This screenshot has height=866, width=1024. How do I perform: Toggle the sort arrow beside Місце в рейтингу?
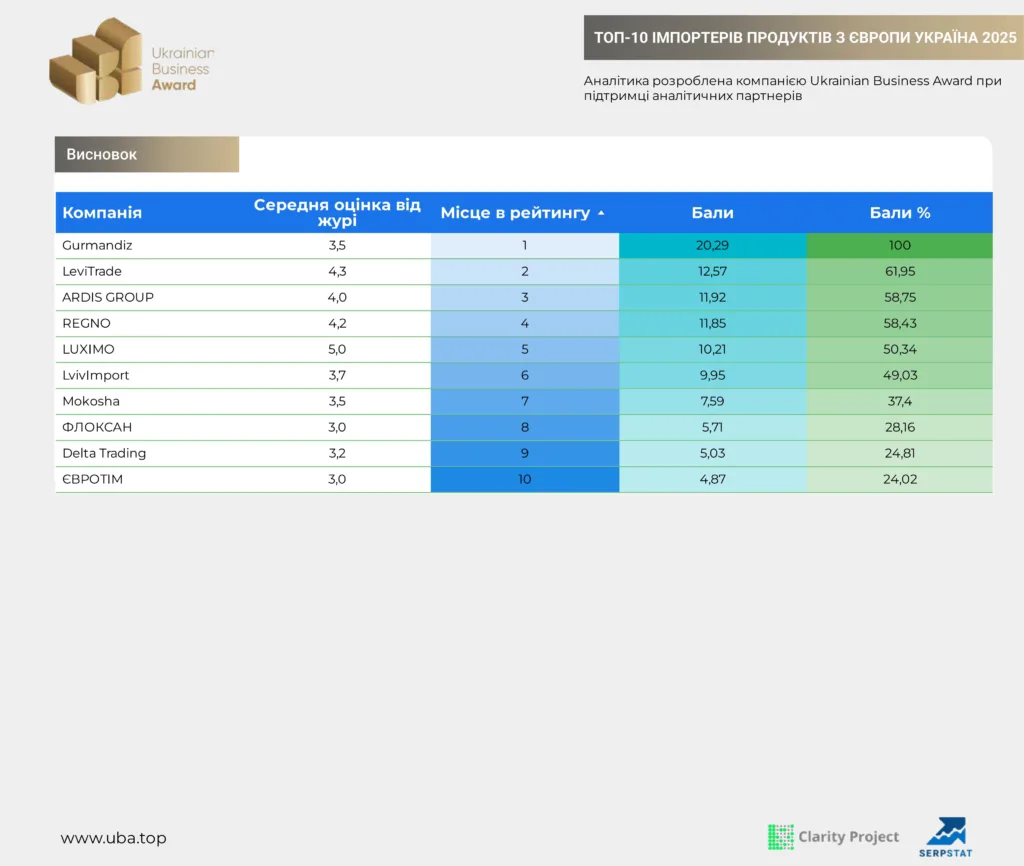pyautogui.click(x=601, y=213)
